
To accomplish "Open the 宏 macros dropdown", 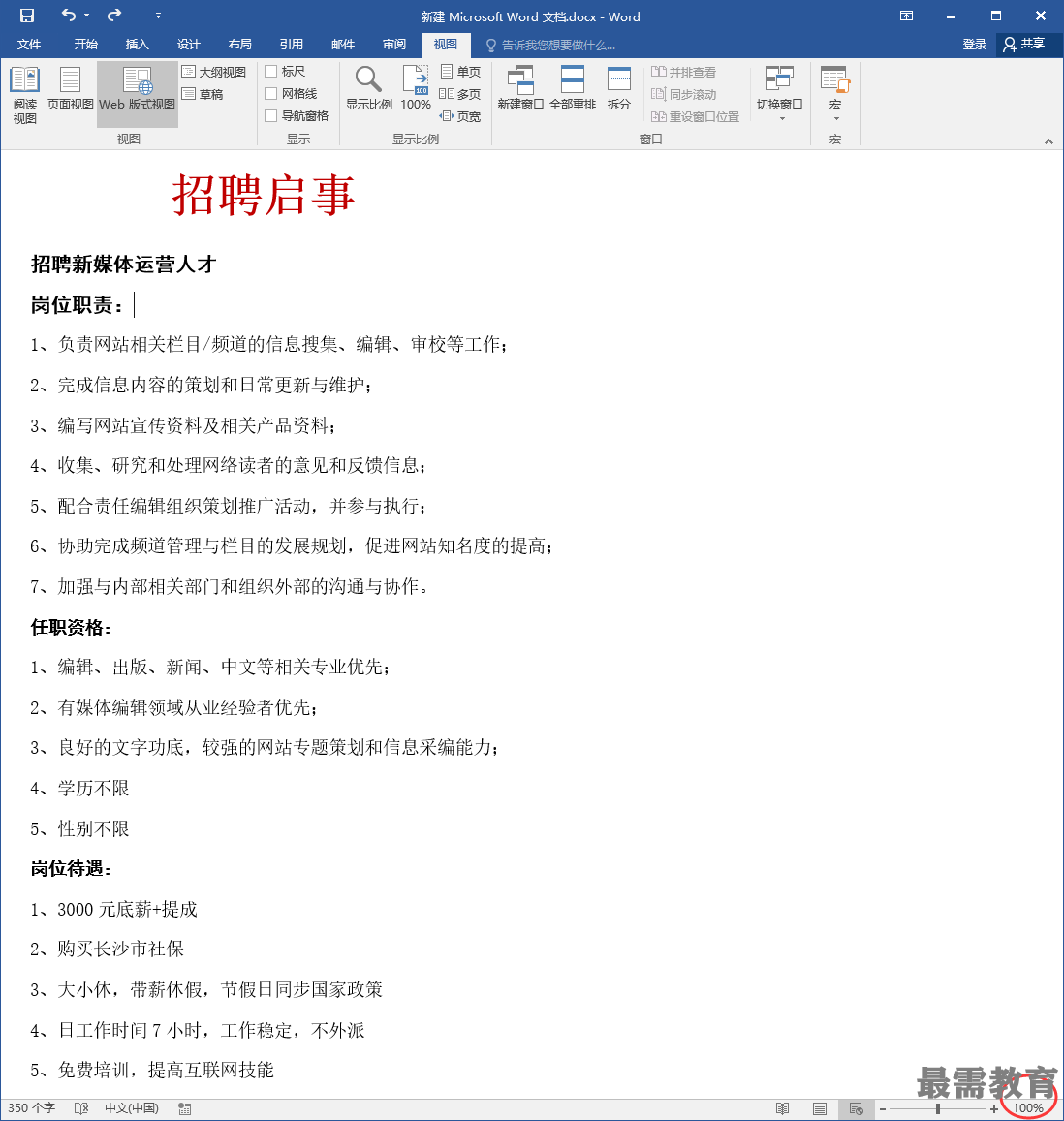I will 835,93.
